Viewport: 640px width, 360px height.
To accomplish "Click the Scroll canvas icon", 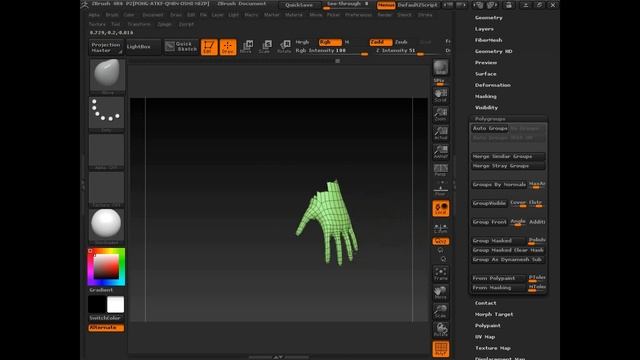I will (440, 95).
